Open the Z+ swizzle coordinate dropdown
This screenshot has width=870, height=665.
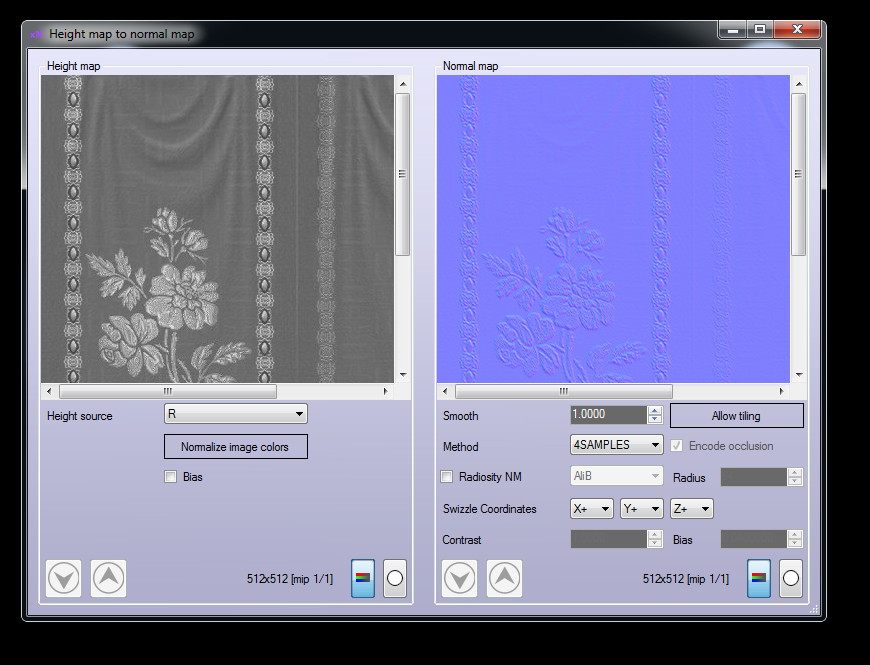691,508
